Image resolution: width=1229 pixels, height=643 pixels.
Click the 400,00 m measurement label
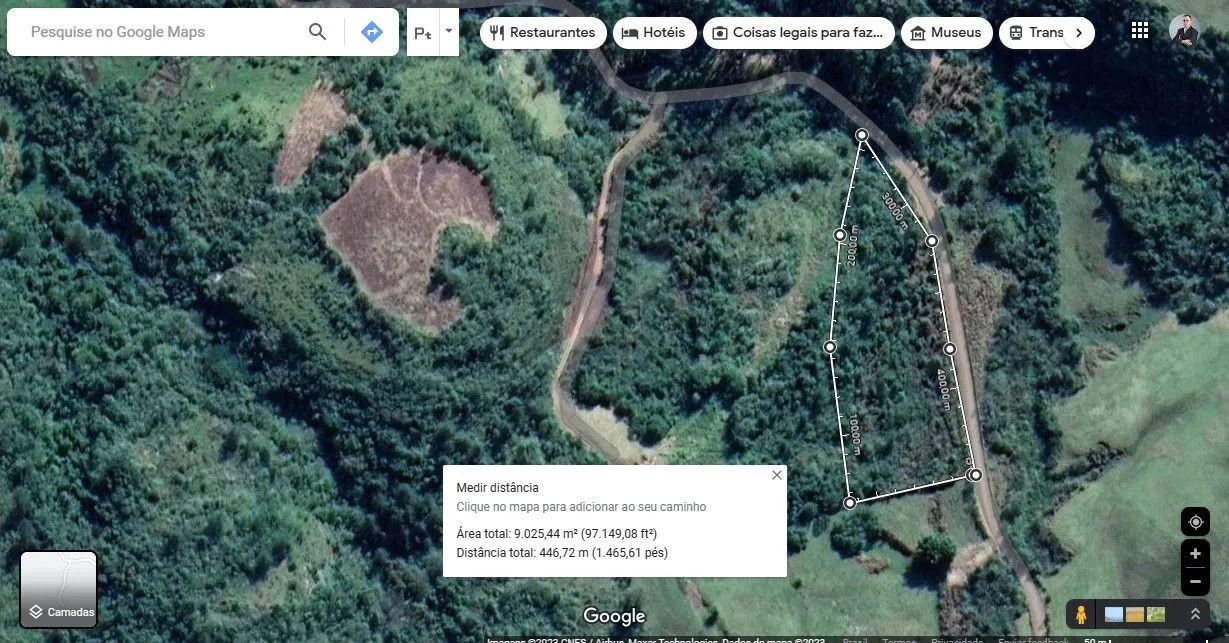pos(944,391)
